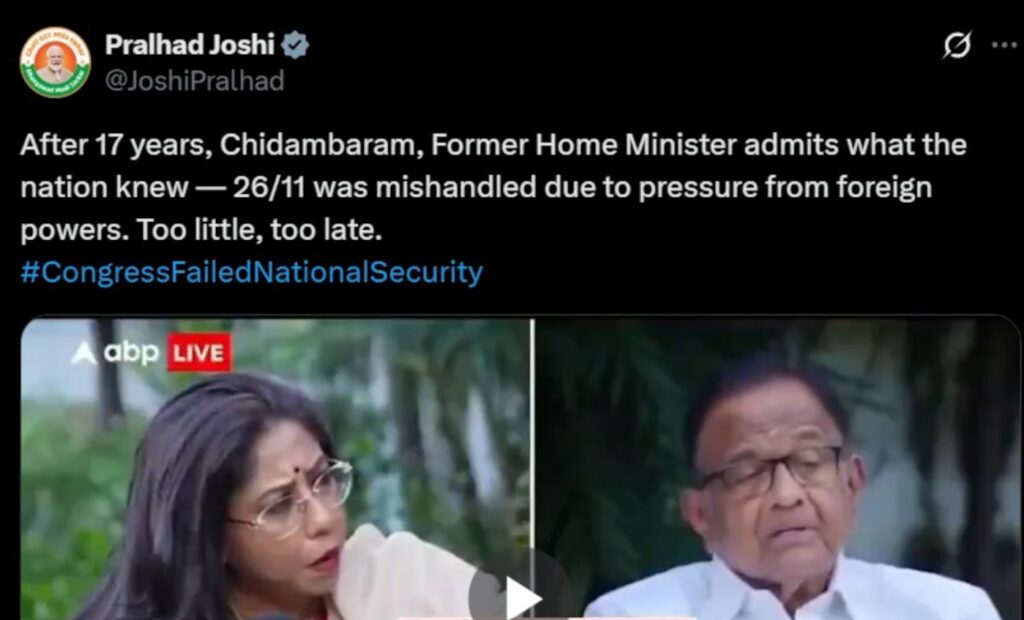The width and height of the screenshot is (1024, 620).
Task: Click the female anchor video pane
Action: click(276, 469)
